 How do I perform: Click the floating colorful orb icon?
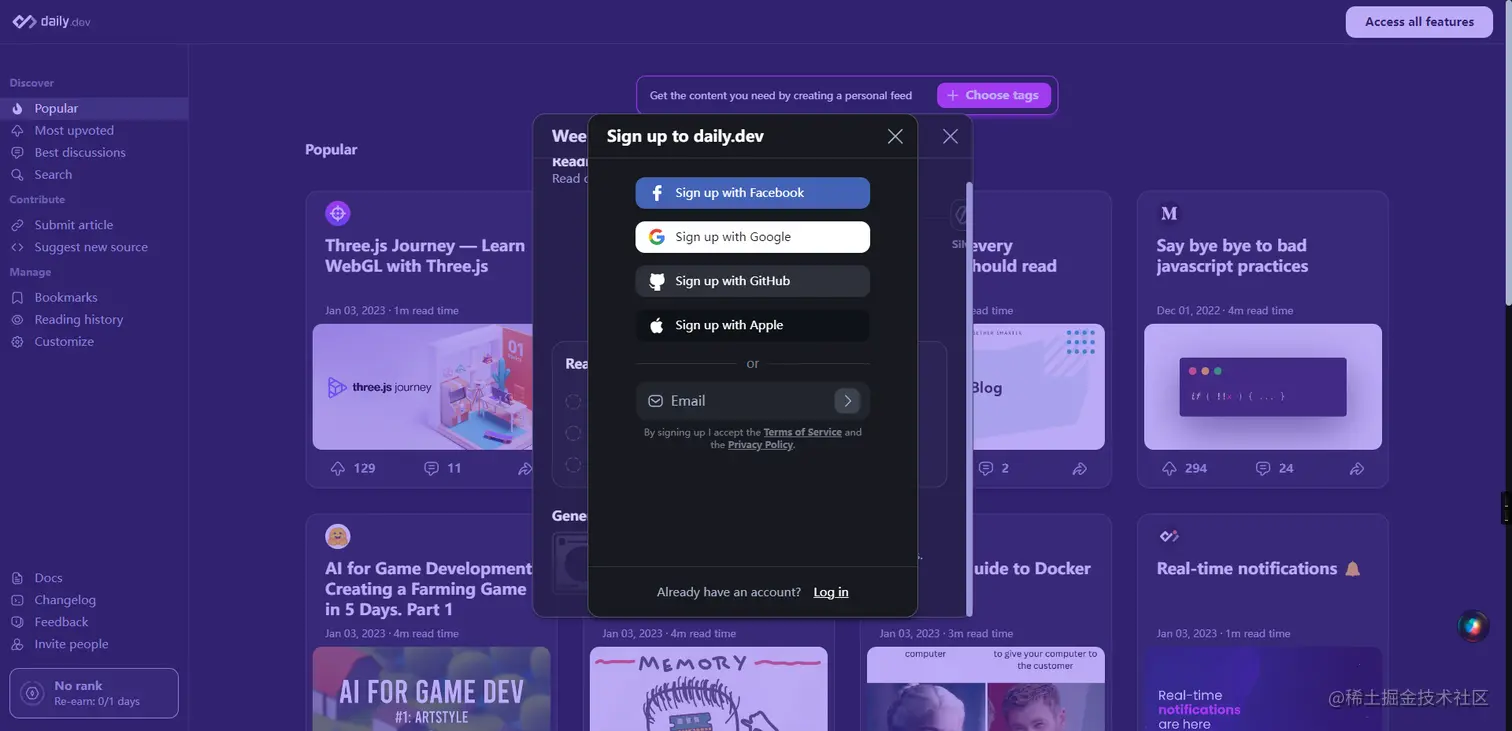pyautogui.click(x=1472, y=626)
